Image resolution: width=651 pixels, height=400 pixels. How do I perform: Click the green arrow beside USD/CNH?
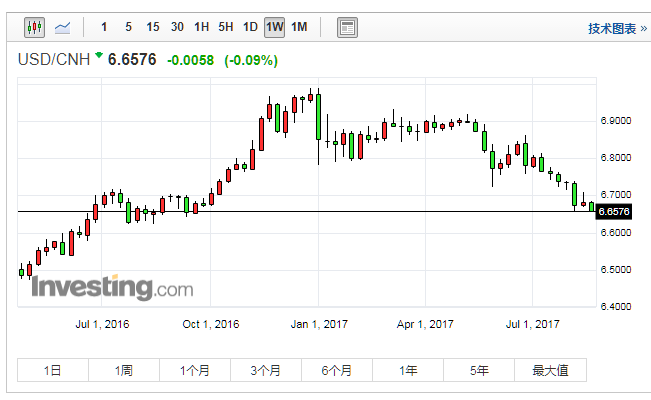(98, 57)
